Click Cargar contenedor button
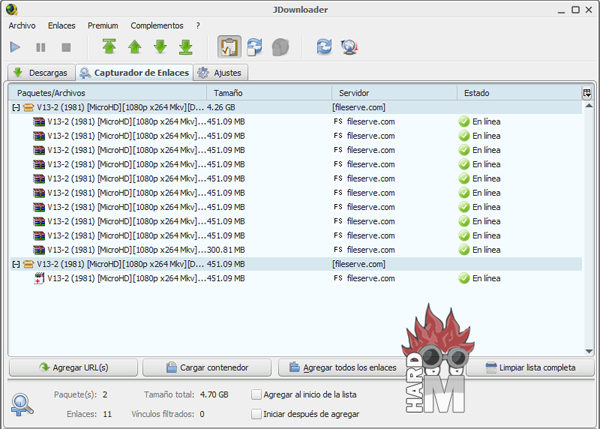 [x=207, y=368]
